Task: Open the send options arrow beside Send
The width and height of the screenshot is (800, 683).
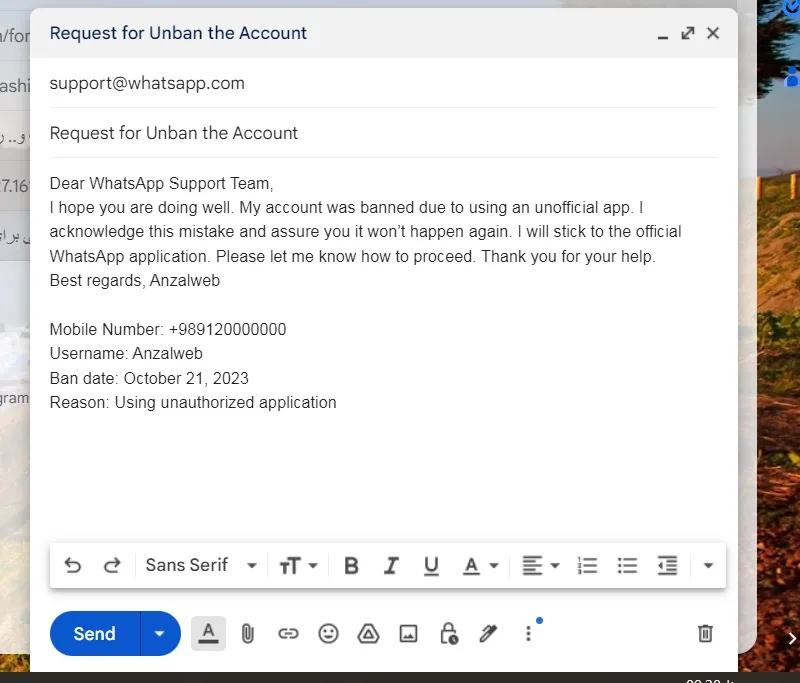Action: coord(160,634)
